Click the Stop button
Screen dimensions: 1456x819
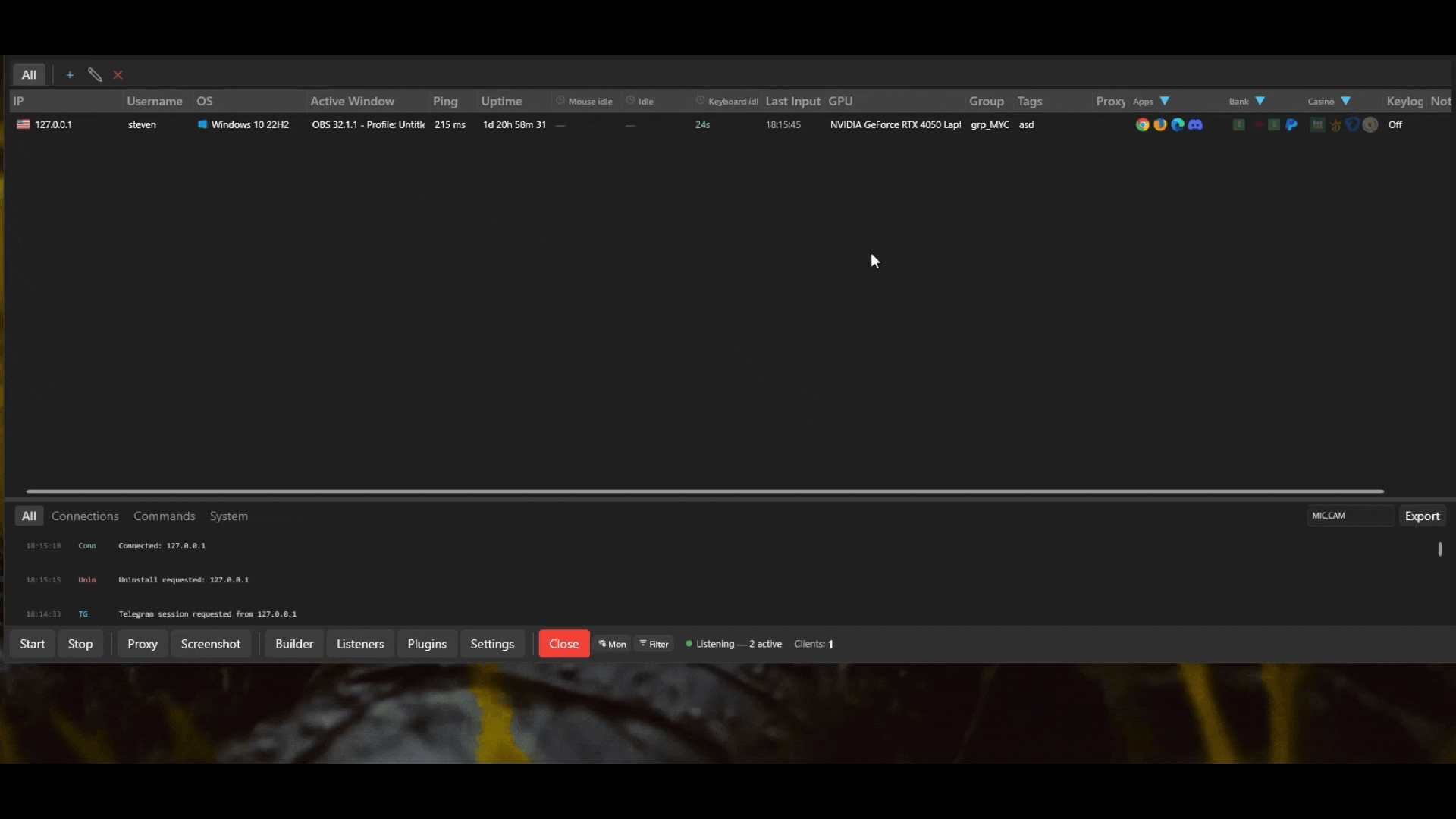(80, 644)
